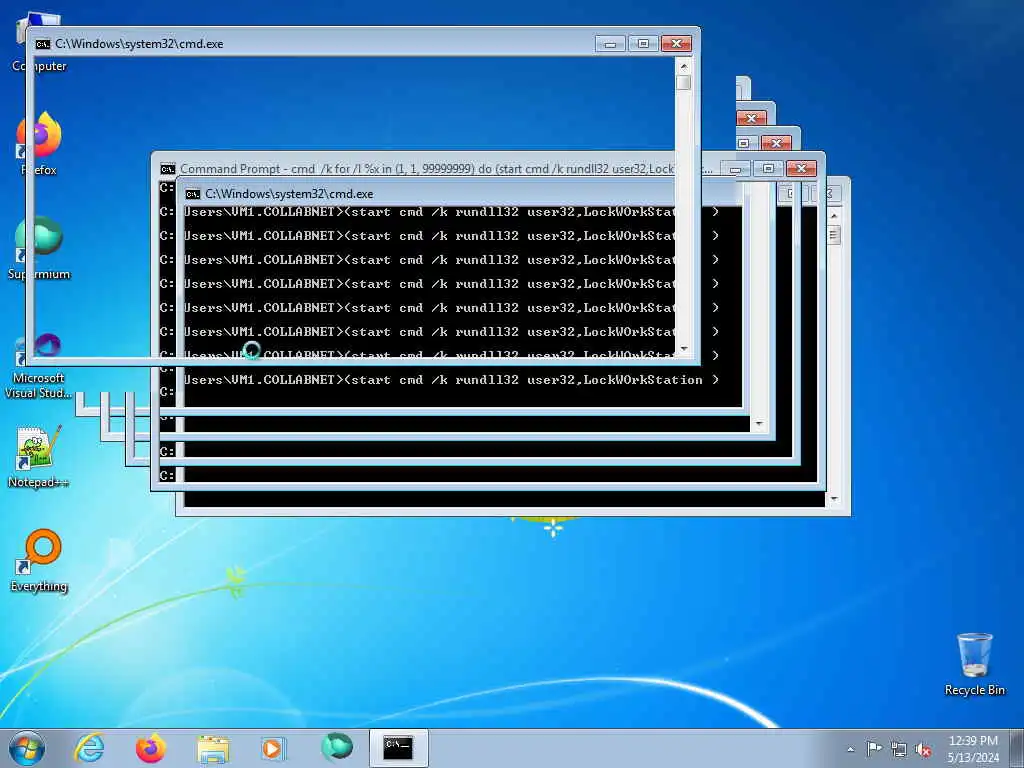Open the clock showing 12:39 PM

point(973,748)
